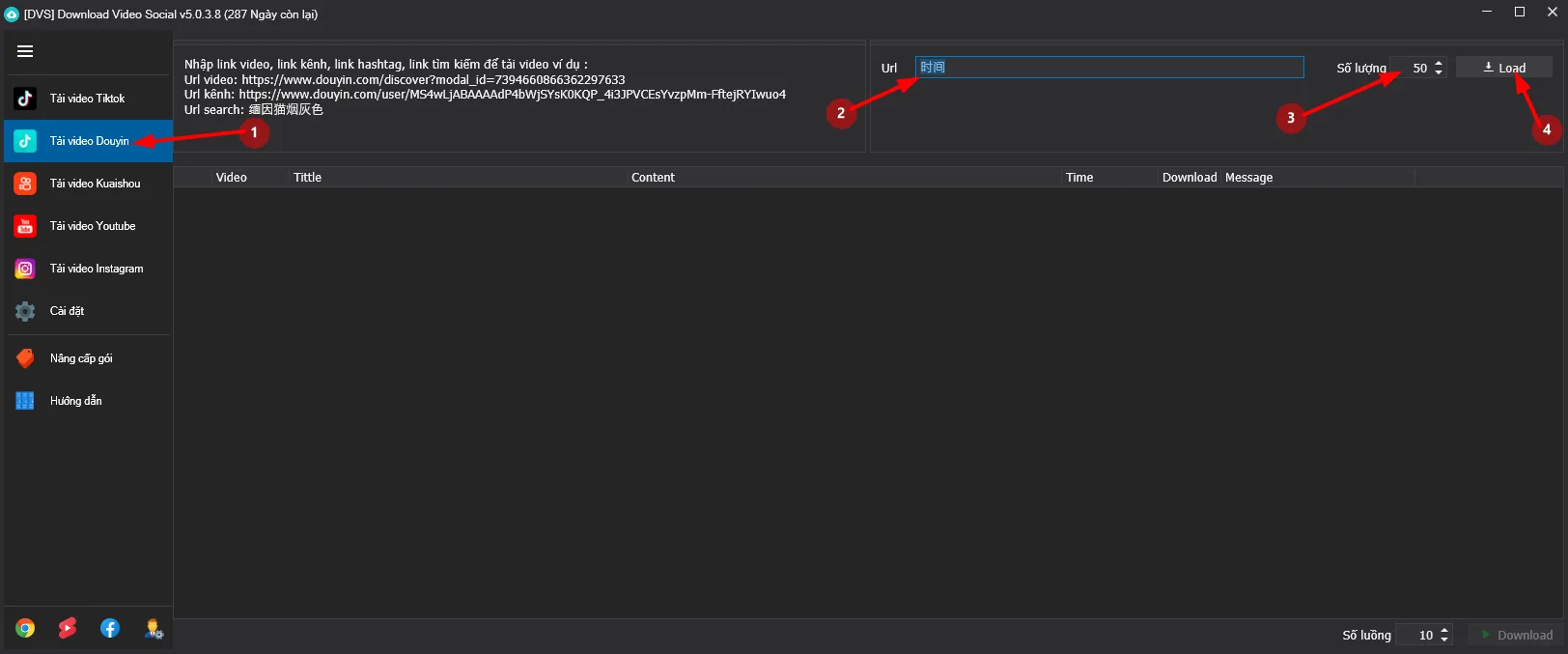The height and width of the screenshot is (654, 1568).
Task: Click the Kuaishou logo icon
Action: (25, 184)
